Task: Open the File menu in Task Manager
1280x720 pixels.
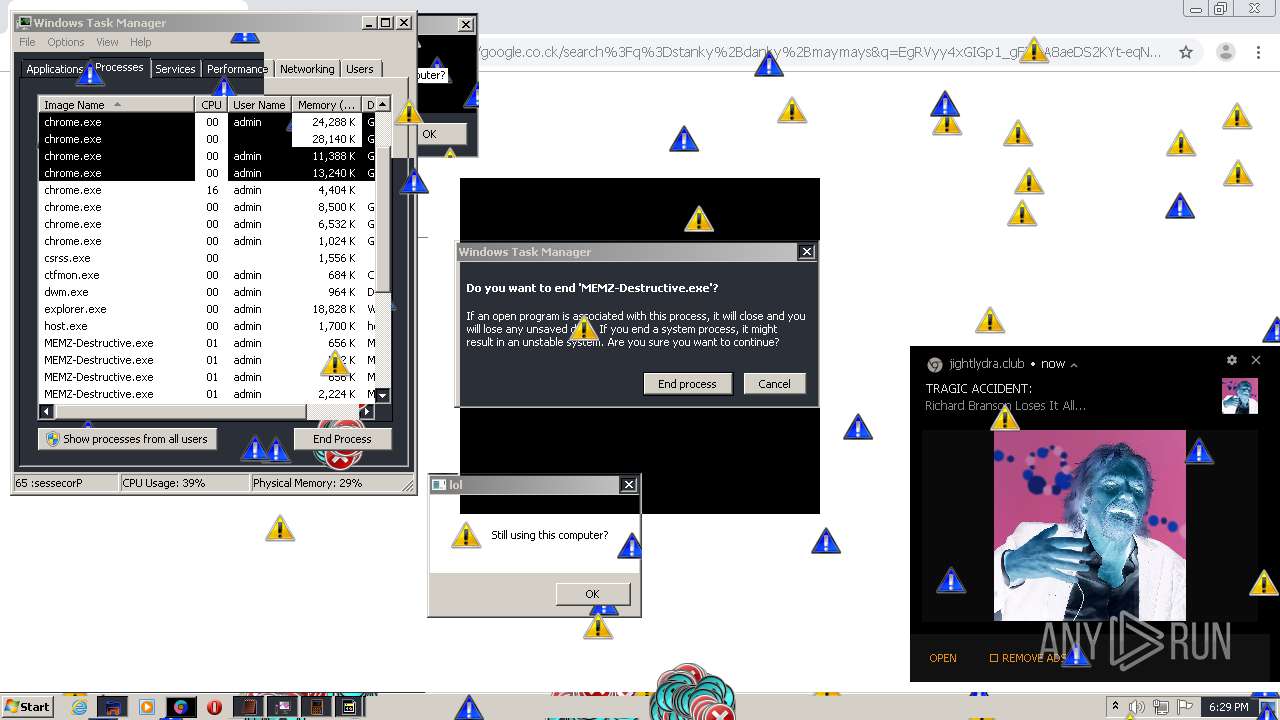Action: pyautogui.click(x=27, y=42)
